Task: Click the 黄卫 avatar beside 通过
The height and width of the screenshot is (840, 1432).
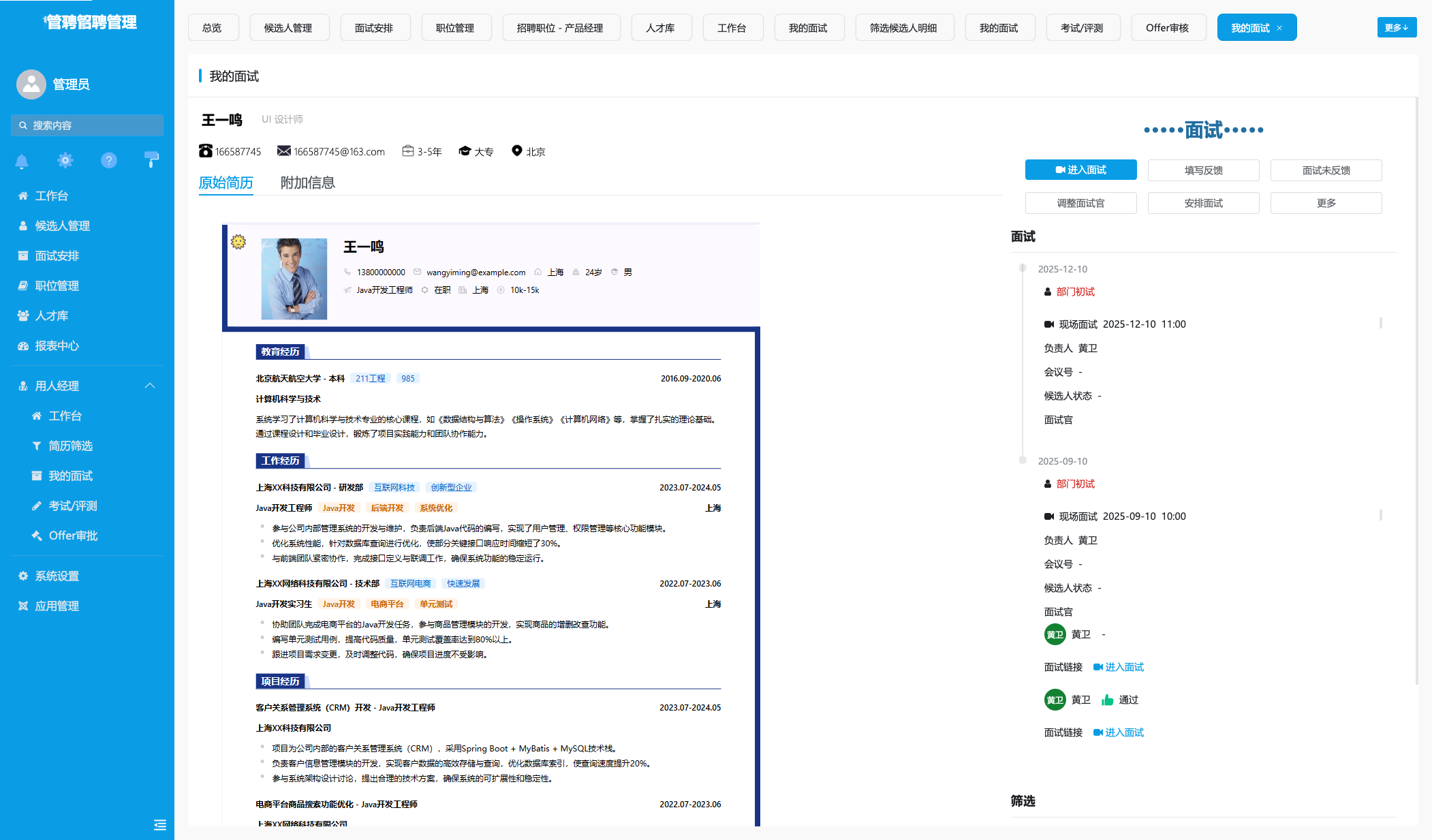Action: pos(1055,700)
